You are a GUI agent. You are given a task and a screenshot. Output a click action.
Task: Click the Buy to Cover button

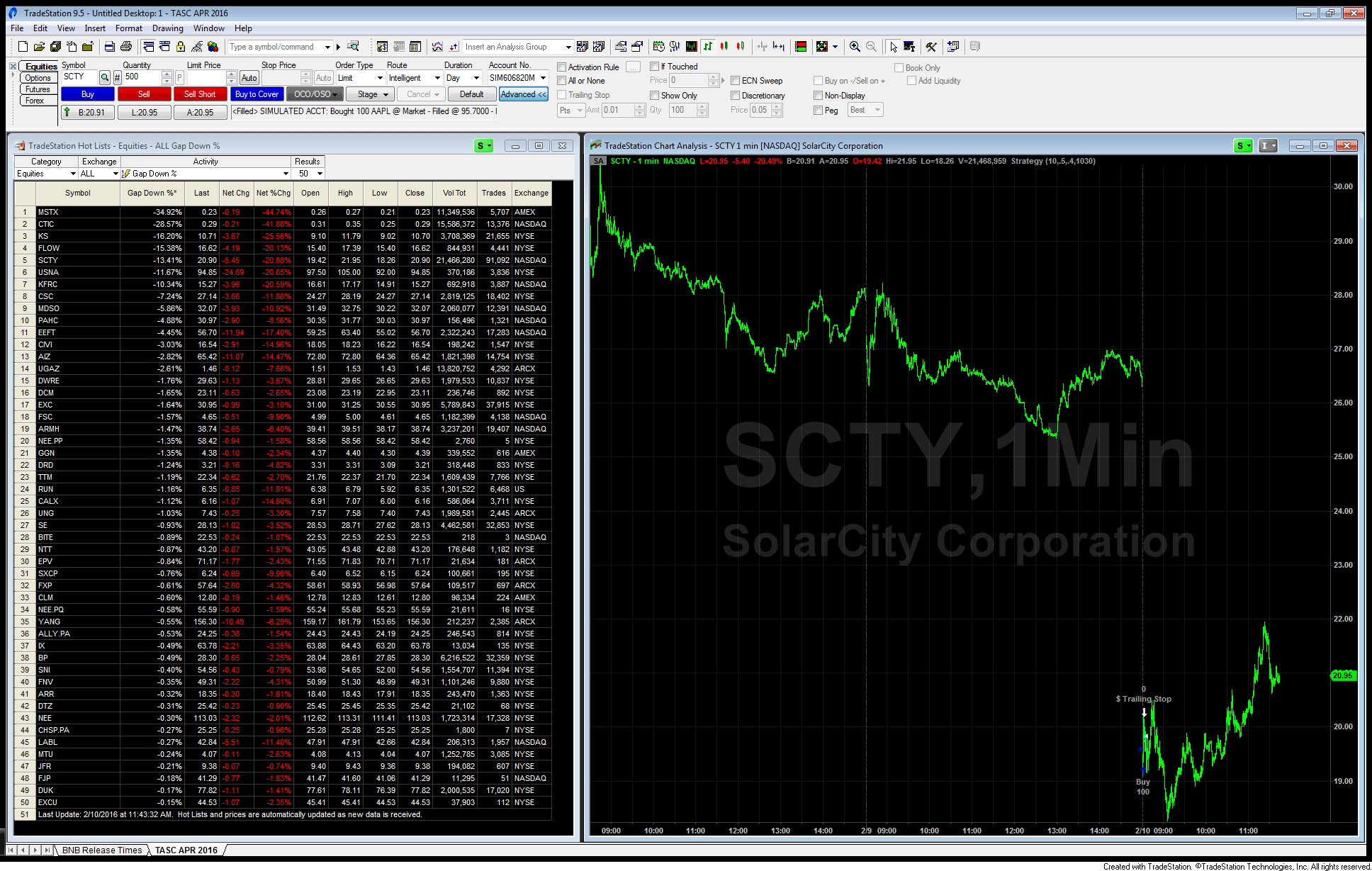pos(257,94)
